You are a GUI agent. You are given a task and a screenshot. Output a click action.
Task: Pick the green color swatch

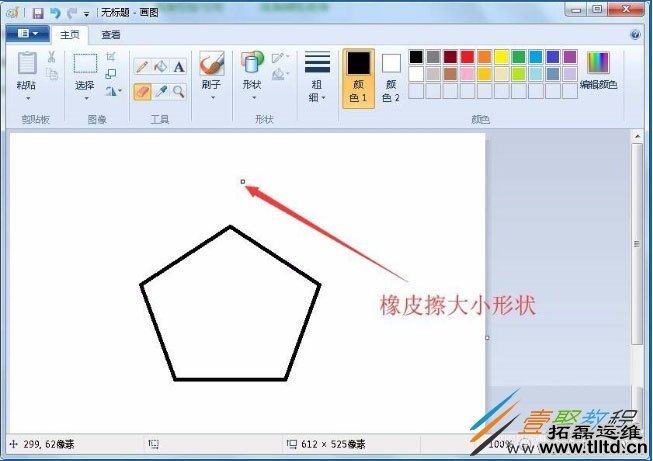pos(518,57)
